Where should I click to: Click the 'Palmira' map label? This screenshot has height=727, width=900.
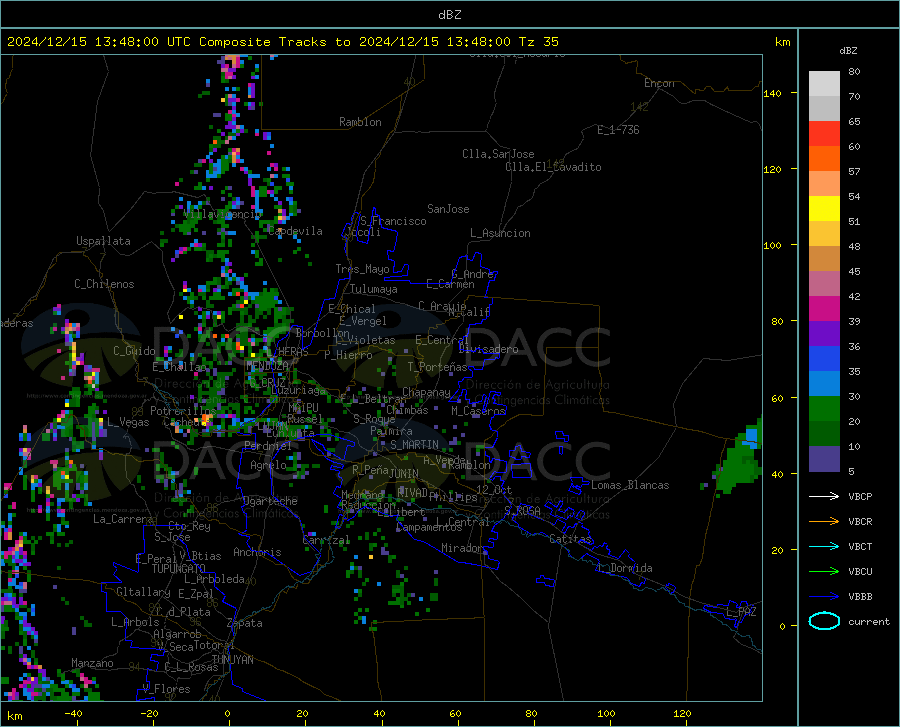point(391,430)
